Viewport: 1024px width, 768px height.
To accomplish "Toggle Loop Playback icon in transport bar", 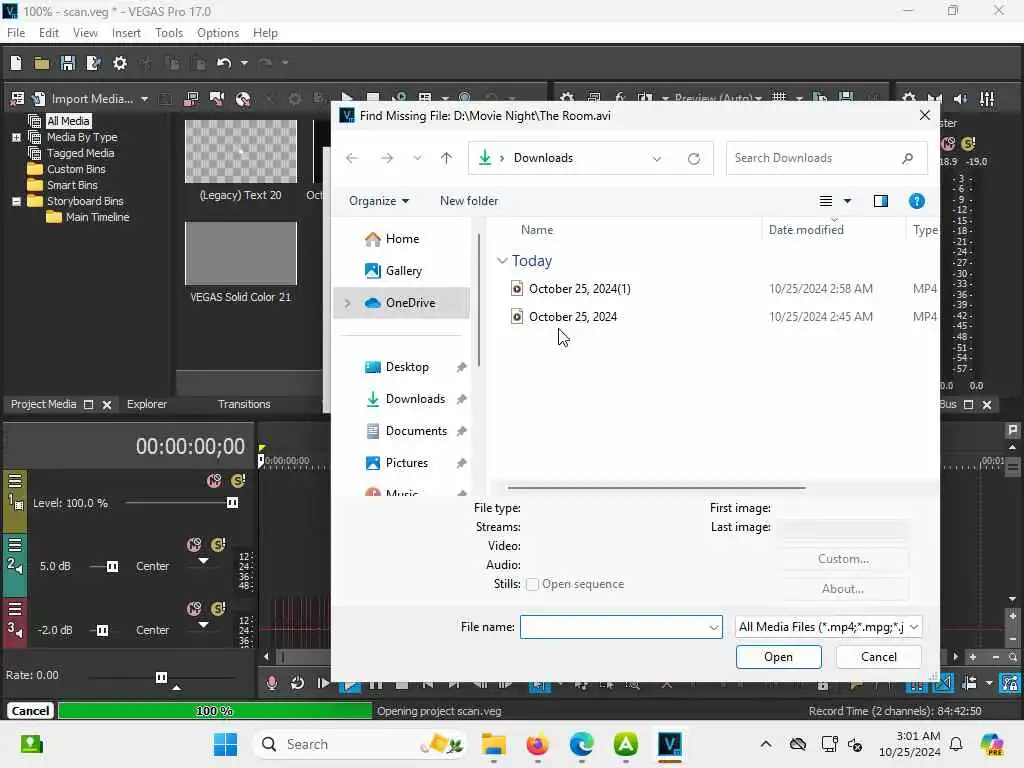I will coord(297,683).
